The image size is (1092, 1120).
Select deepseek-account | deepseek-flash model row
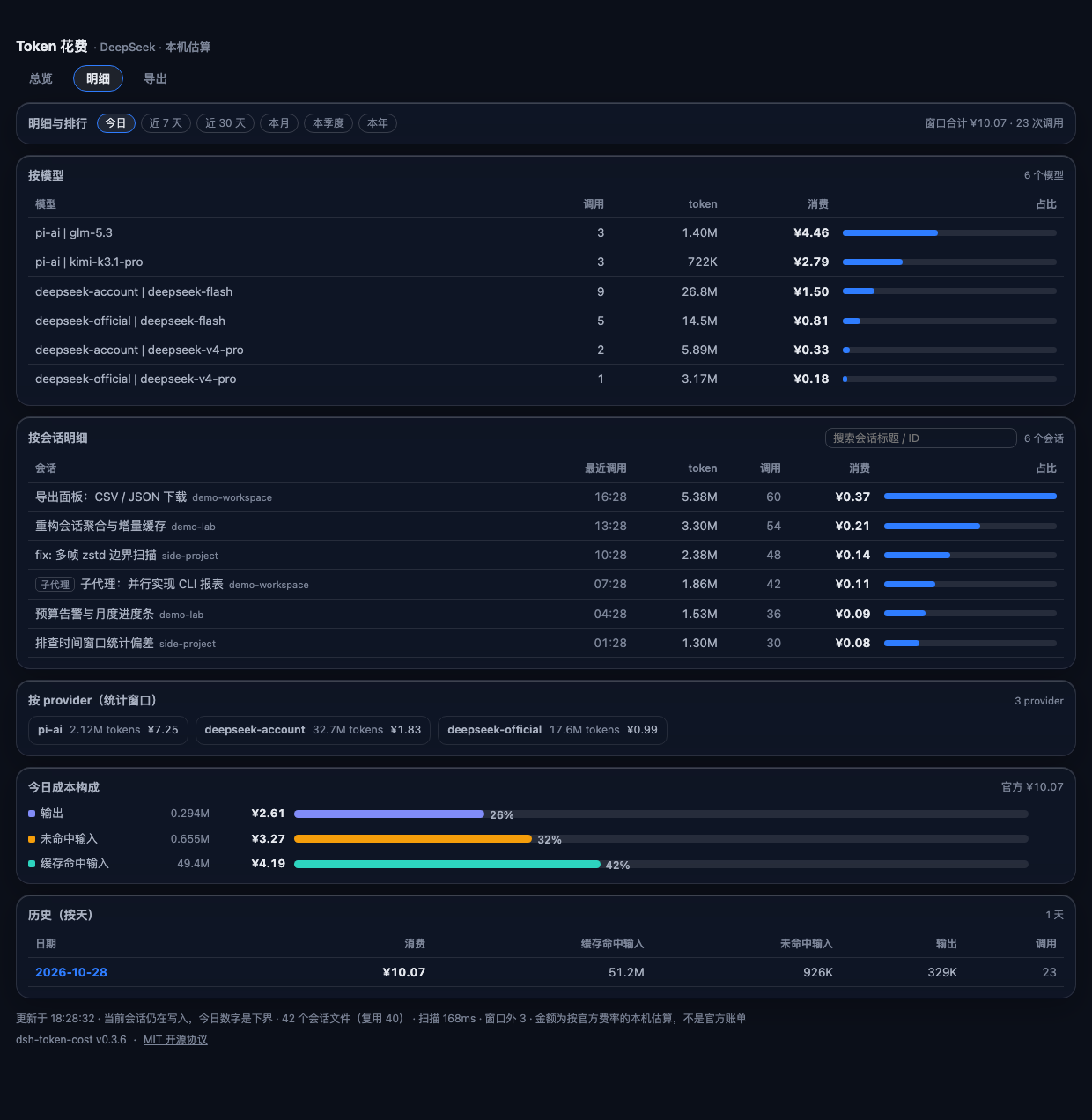point(546,291)
